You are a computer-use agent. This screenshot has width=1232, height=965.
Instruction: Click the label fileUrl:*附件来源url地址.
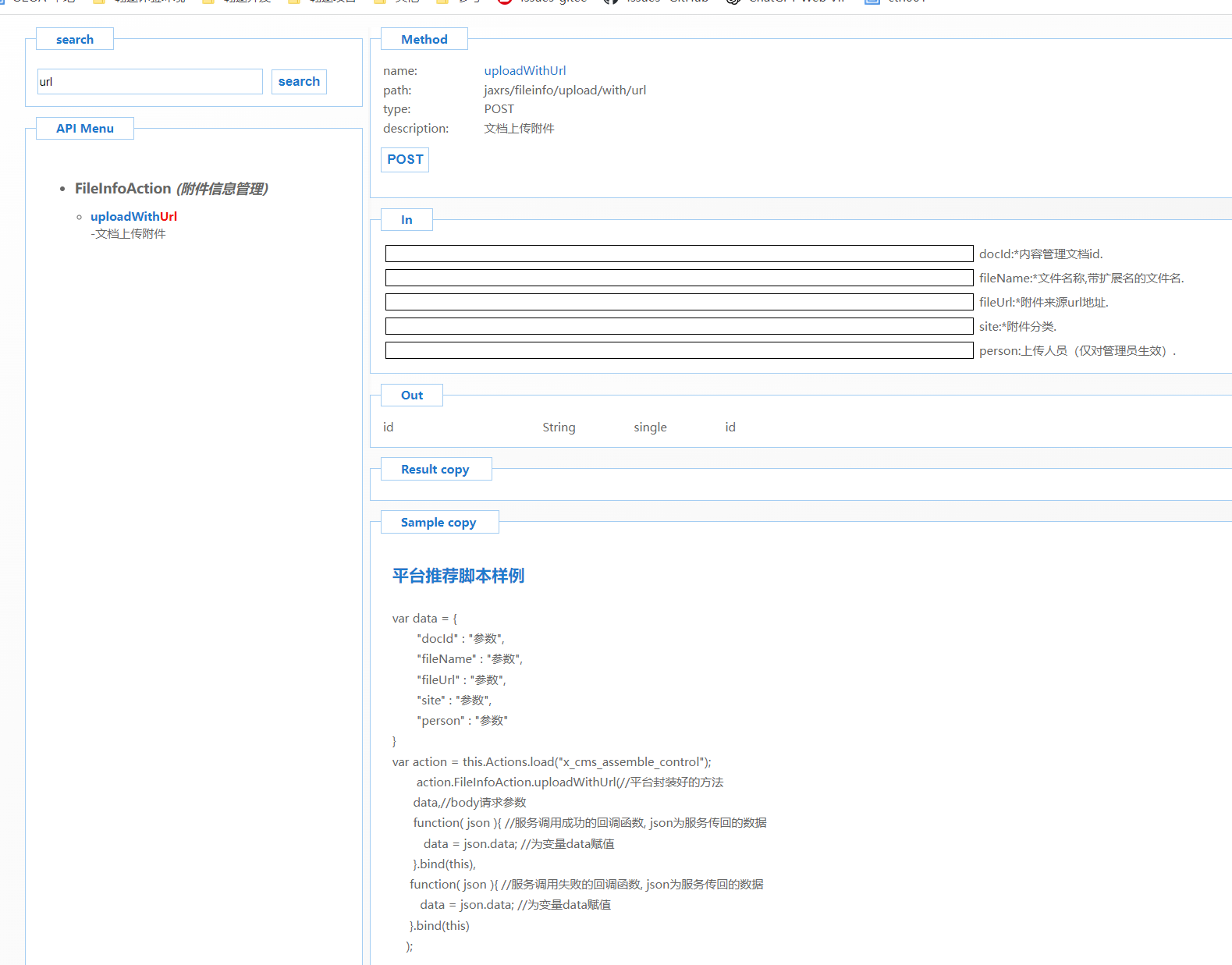(1044, 303)
